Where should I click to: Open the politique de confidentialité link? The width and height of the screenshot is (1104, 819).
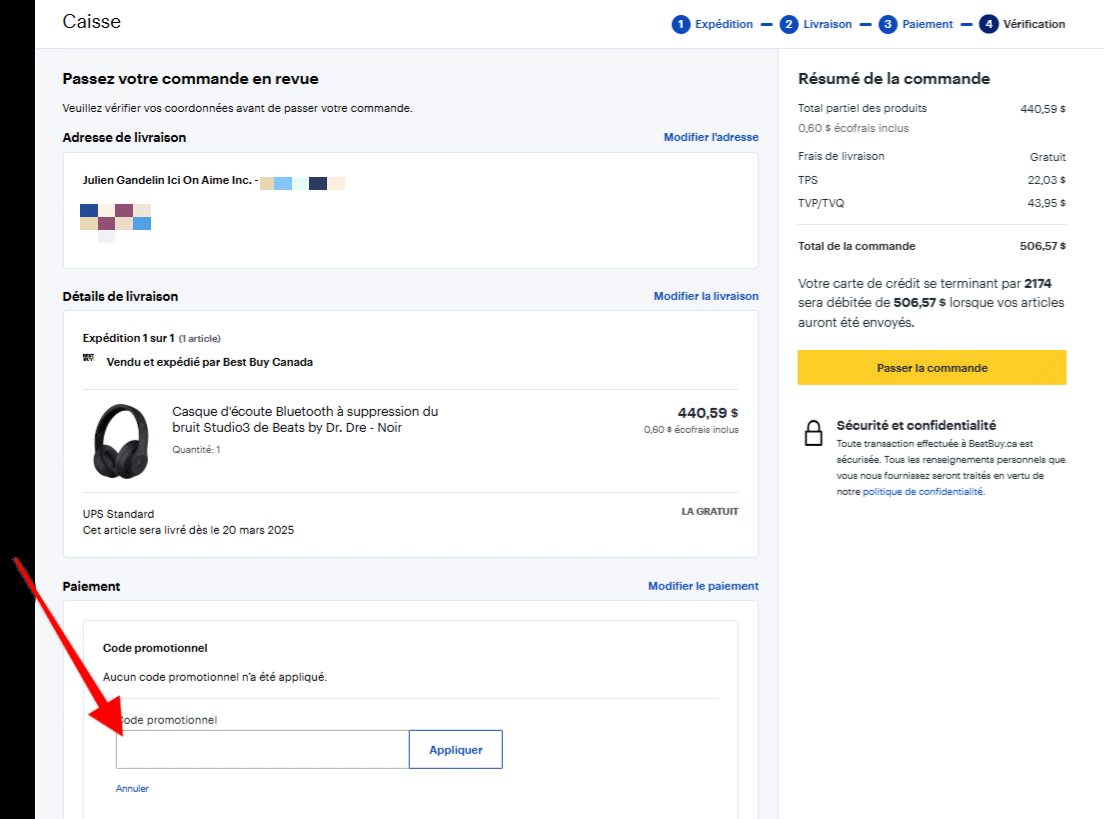pos(922,492)
